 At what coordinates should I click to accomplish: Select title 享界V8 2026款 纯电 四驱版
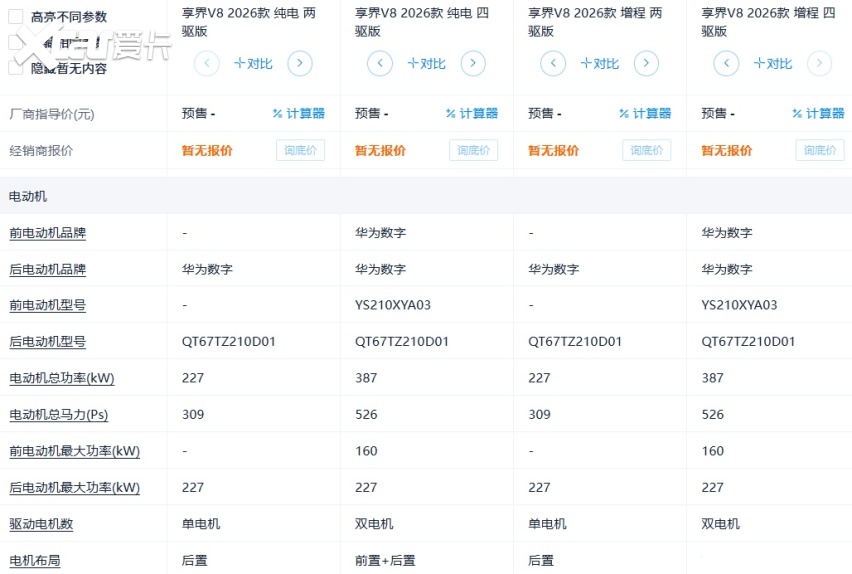tap(422, 22)
